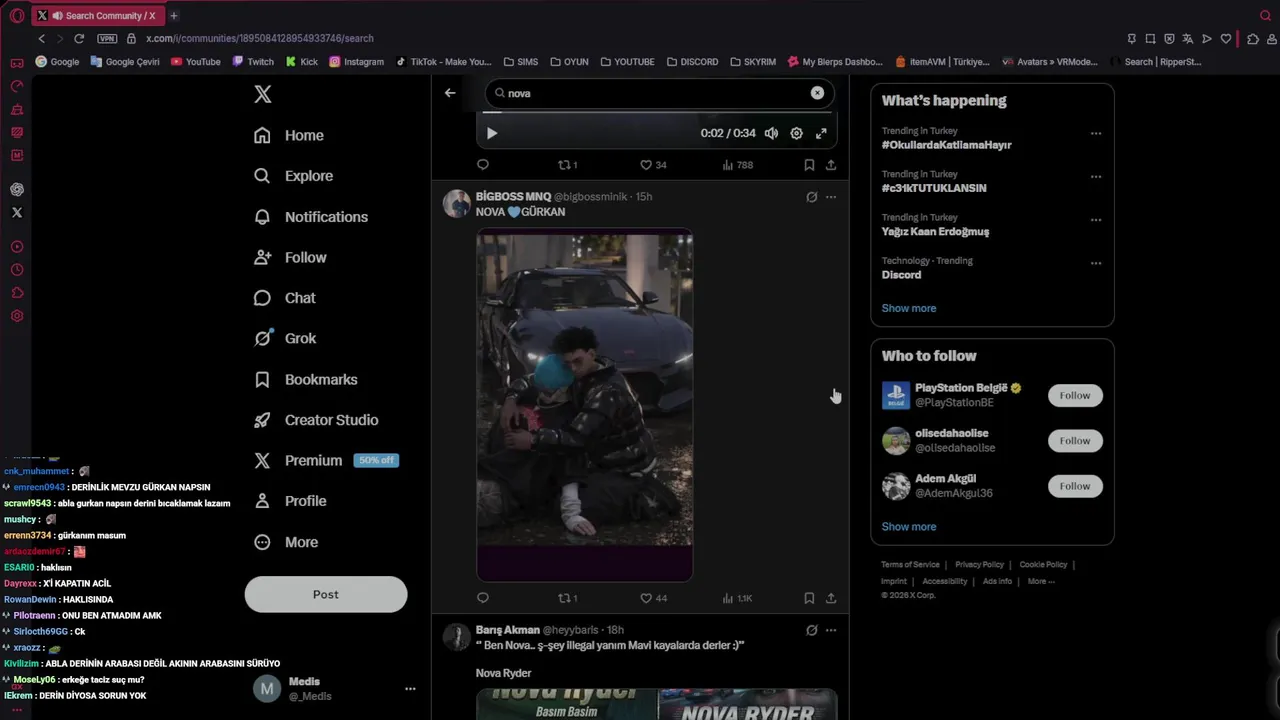Screen dimensions: 1280x720
Task: Open trend #OkullardaKatliamaHayır
Action: [x=946, y=145]
